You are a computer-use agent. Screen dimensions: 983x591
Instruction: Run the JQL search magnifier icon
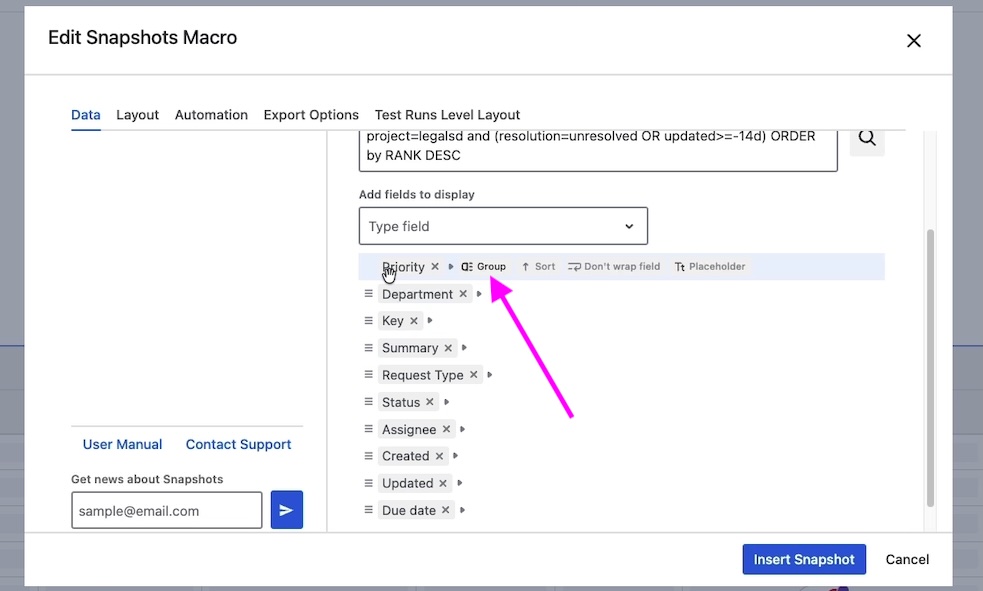(867, 139)
